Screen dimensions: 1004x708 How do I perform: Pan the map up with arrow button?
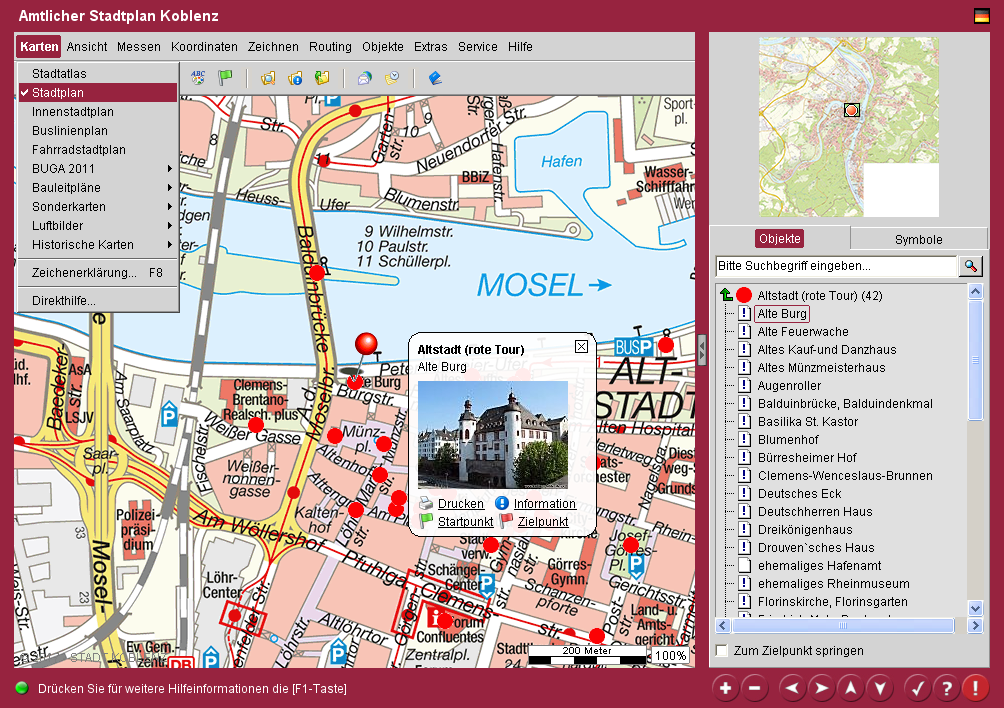pyautogui.click(x=850, y=688)
